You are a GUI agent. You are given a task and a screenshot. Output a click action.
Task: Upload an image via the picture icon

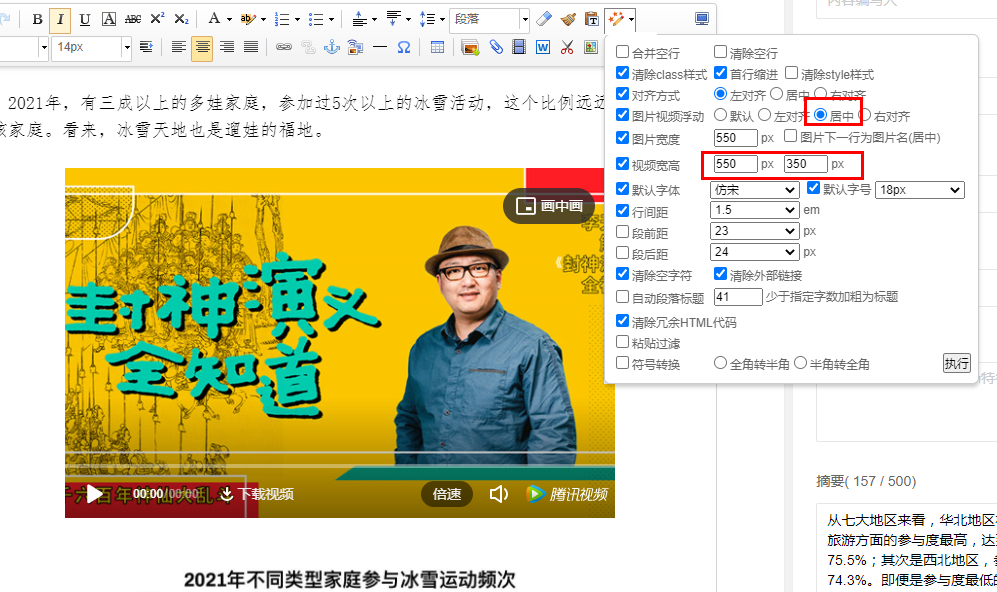coord(471,47)
